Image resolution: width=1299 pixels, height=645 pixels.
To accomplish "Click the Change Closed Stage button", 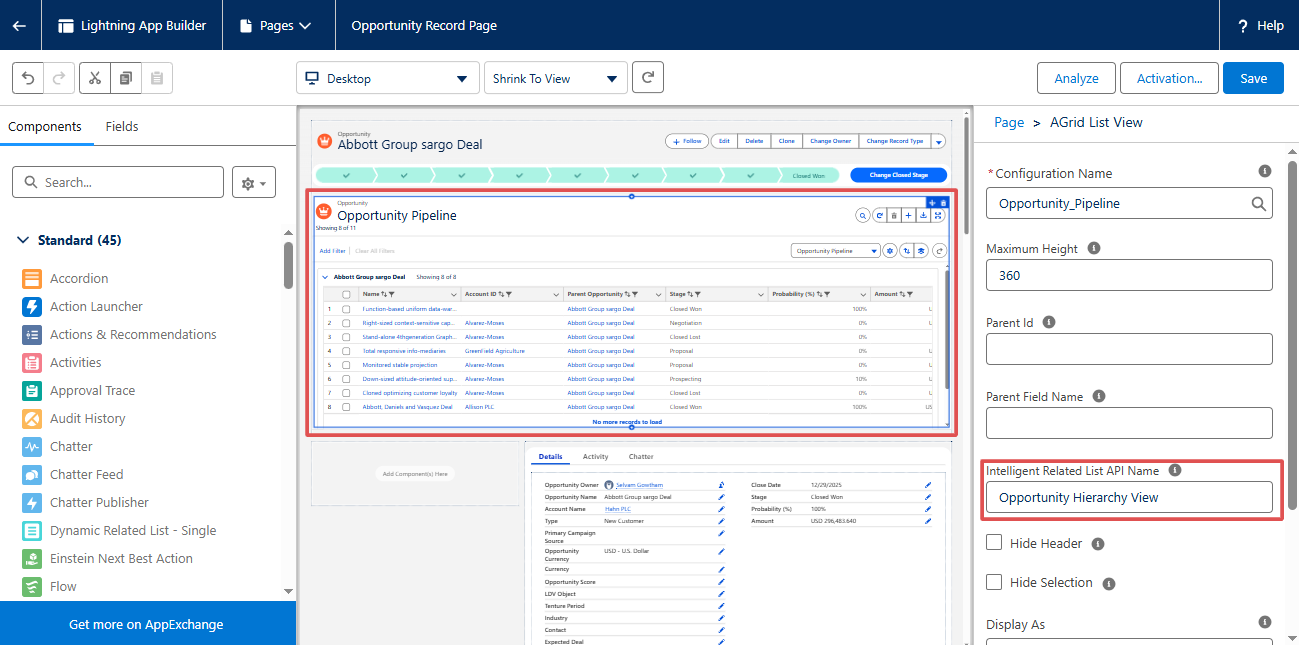I will pyautogui.click(x=898, y=175).
